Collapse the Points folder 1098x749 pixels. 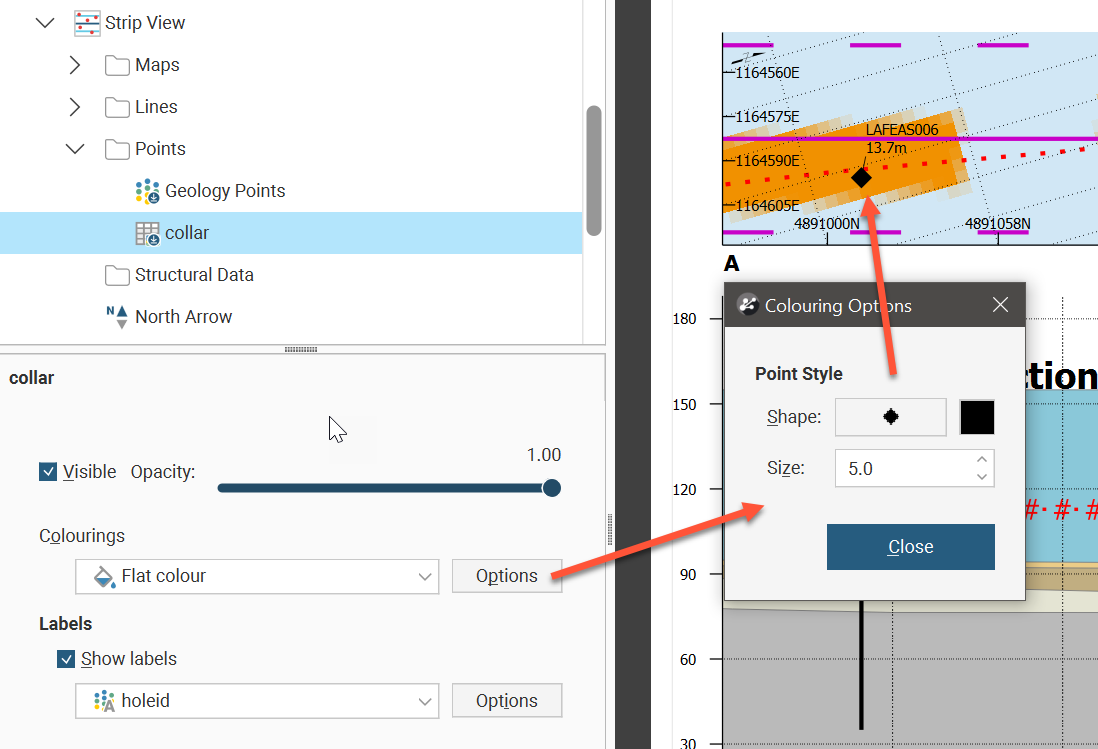click(x=75, y=149)
